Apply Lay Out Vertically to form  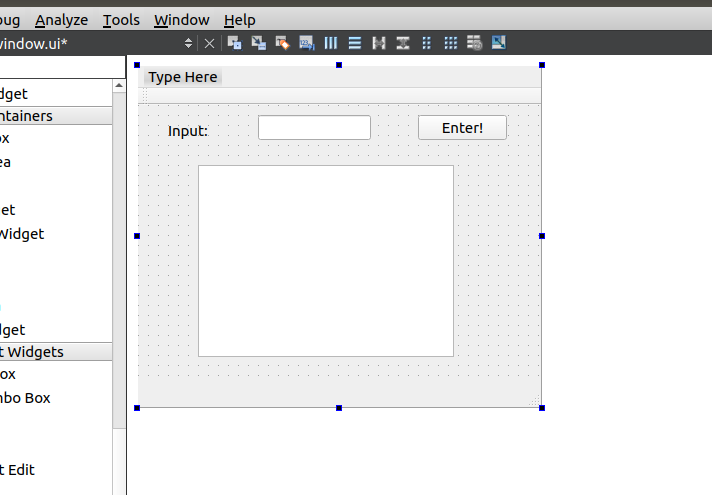354,43
